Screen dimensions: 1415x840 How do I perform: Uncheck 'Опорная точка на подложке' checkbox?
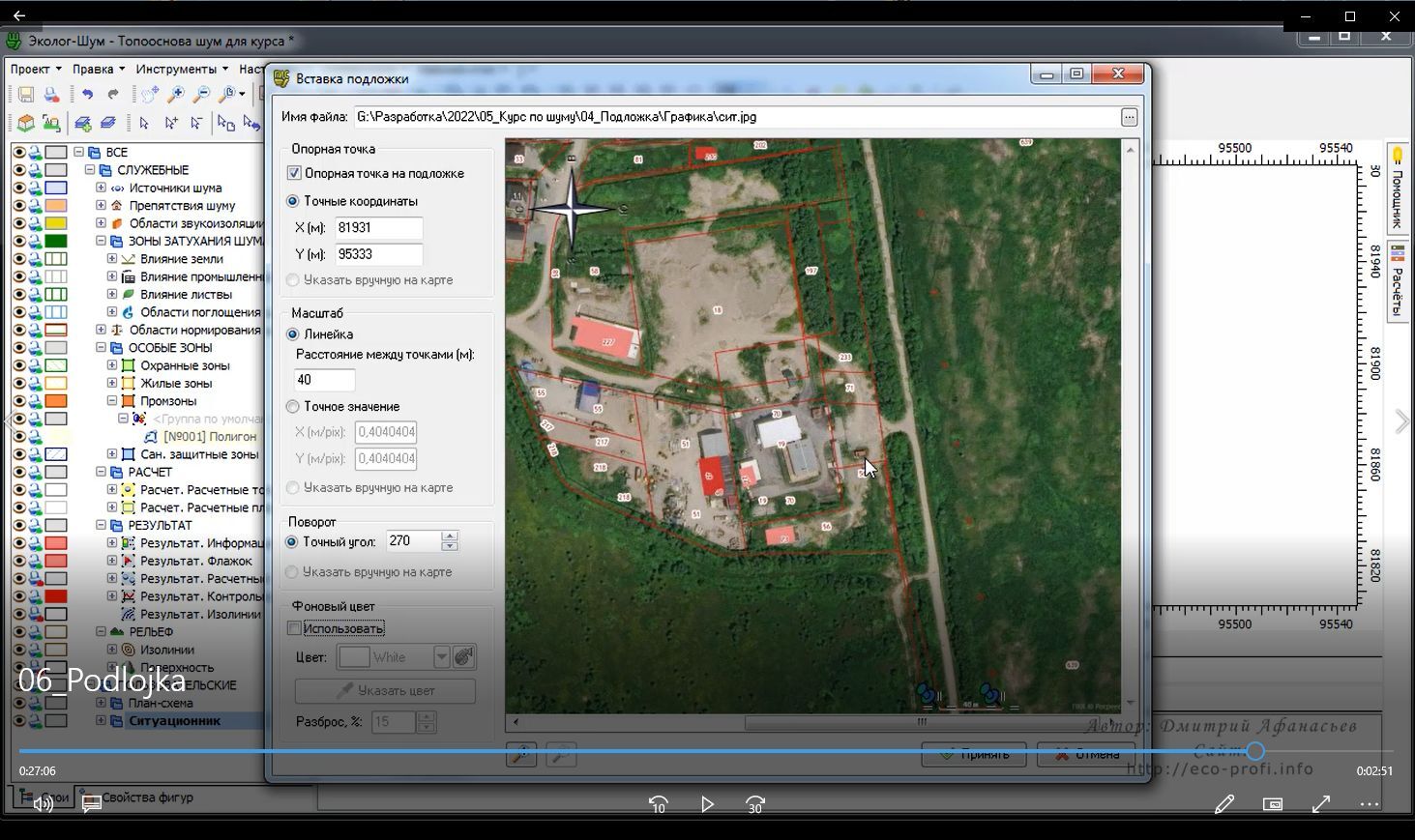[294, 174]
